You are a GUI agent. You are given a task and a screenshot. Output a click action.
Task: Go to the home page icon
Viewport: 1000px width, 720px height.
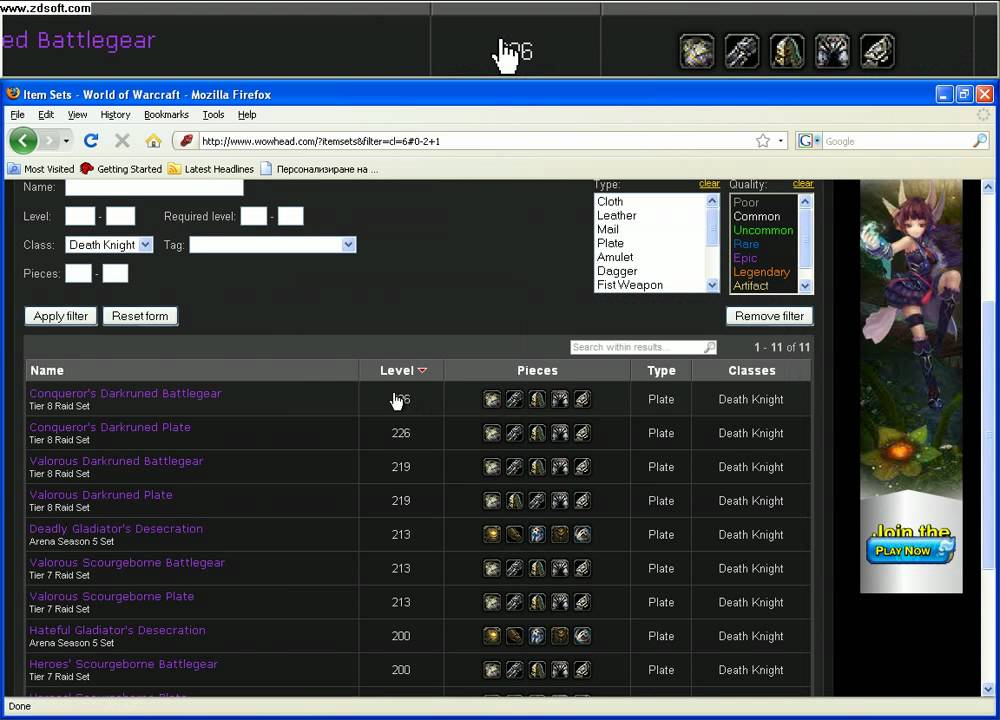[x=153, y=140]
